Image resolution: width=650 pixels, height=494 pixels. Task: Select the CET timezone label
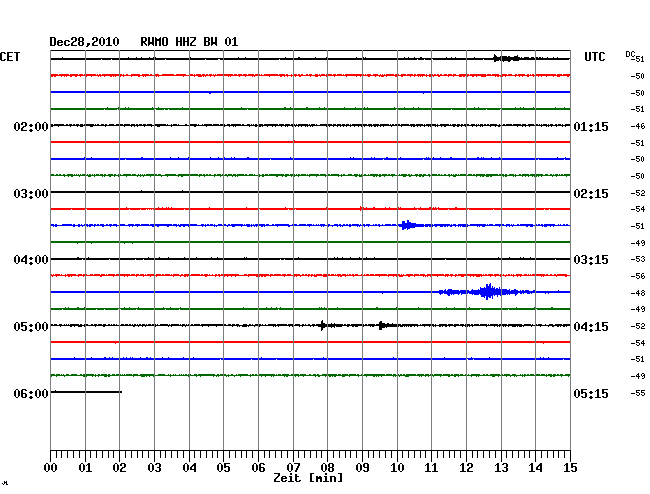[x=10, y=57]
